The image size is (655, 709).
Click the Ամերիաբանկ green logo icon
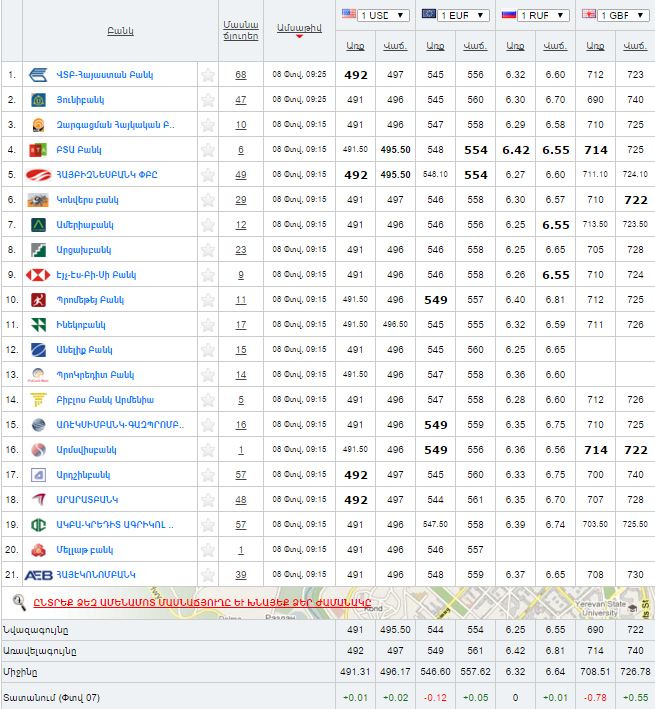coord(38,225)
